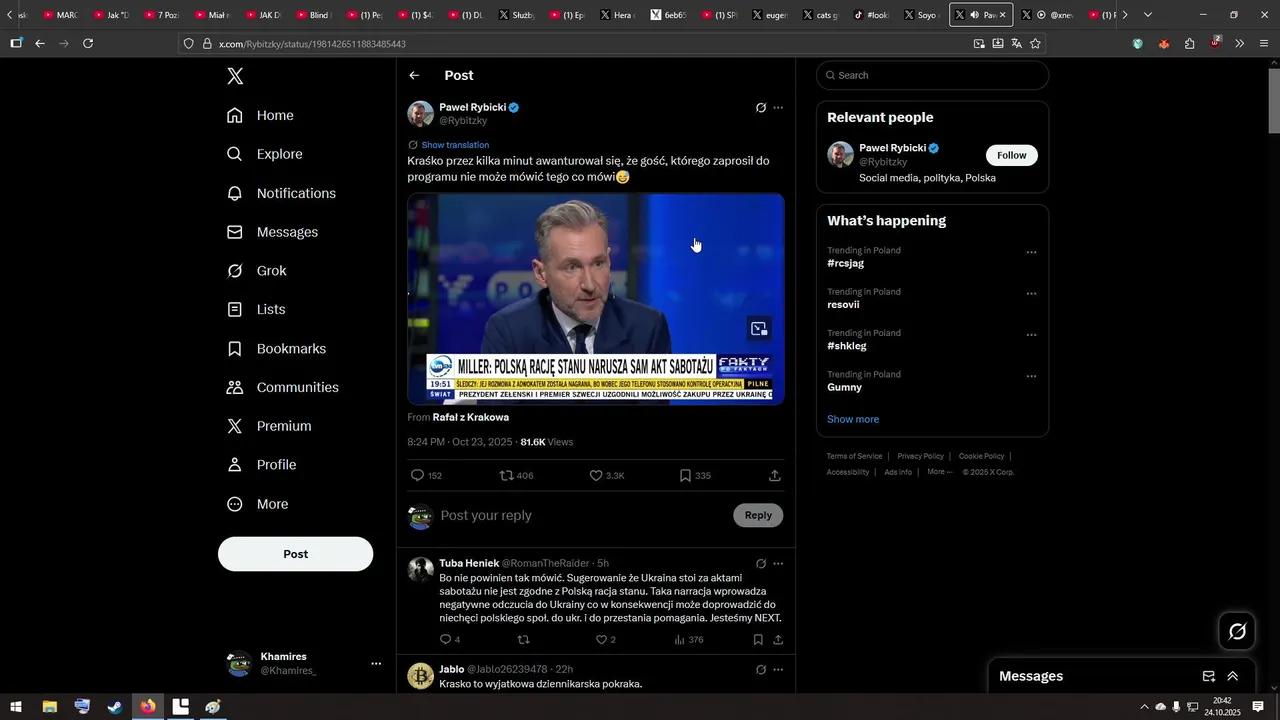Share Tuba Heniek's reply
Viewport: 1280px width, 720px height.
tap(778, 640)
